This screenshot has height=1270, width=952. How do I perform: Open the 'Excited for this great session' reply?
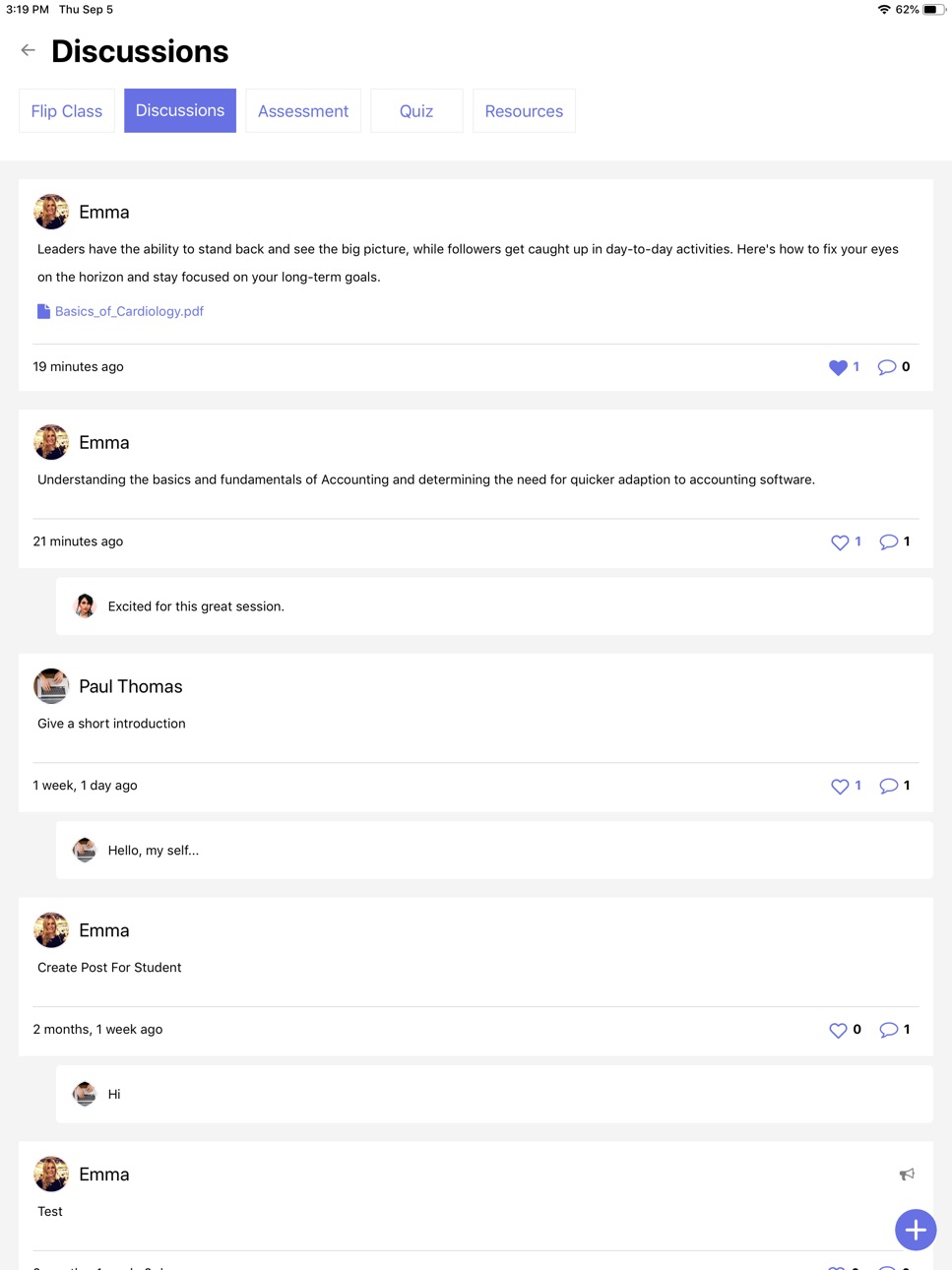tap(494, 606)
